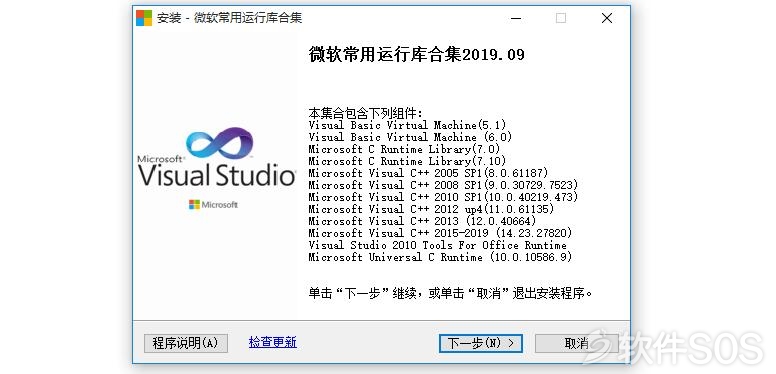Follow the 检查更新 link
This screenshot has height=374, width=776.
pyautogui.click(x=273, y=342)
